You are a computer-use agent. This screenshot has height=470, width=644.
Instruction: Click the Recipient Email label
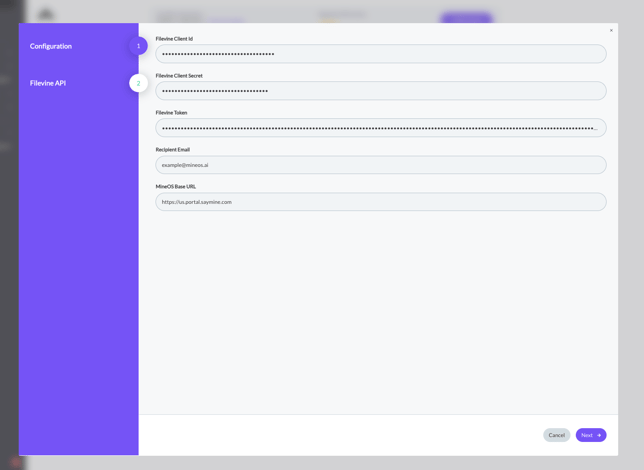coord(172,150)
